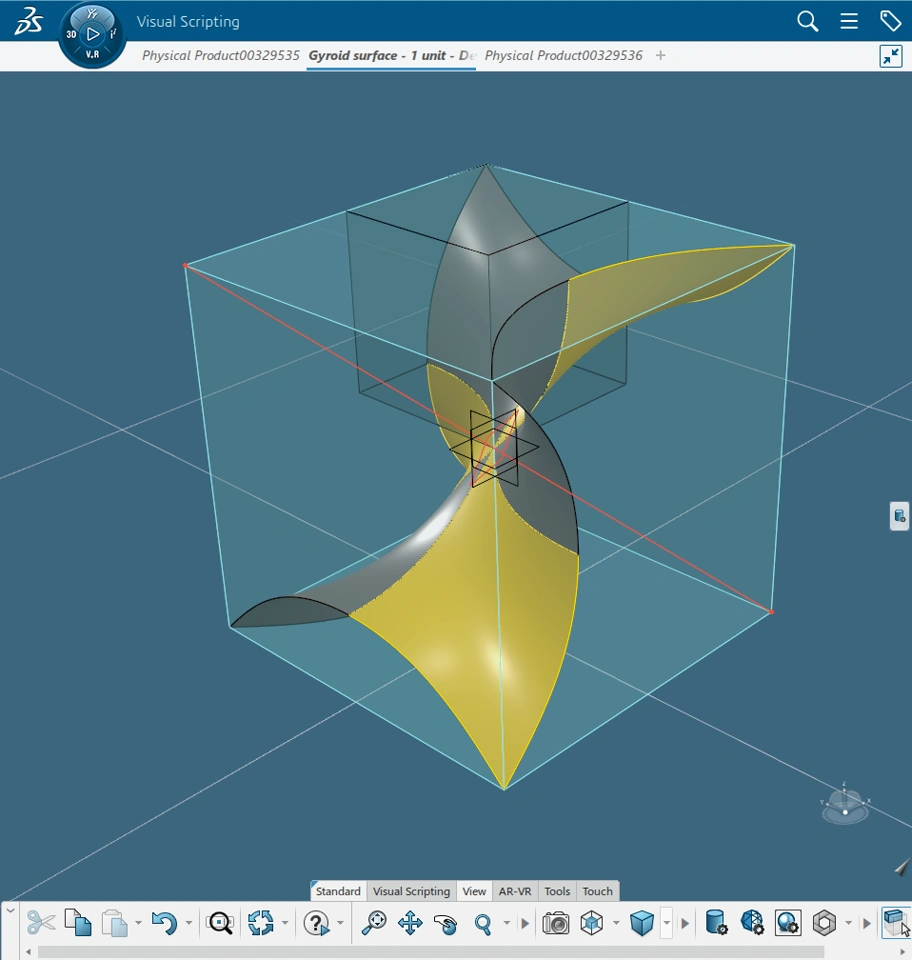This screenshot has width=912, height=960.
Task: Click the robot axis triad at bottom right
Action: point(845,804)
